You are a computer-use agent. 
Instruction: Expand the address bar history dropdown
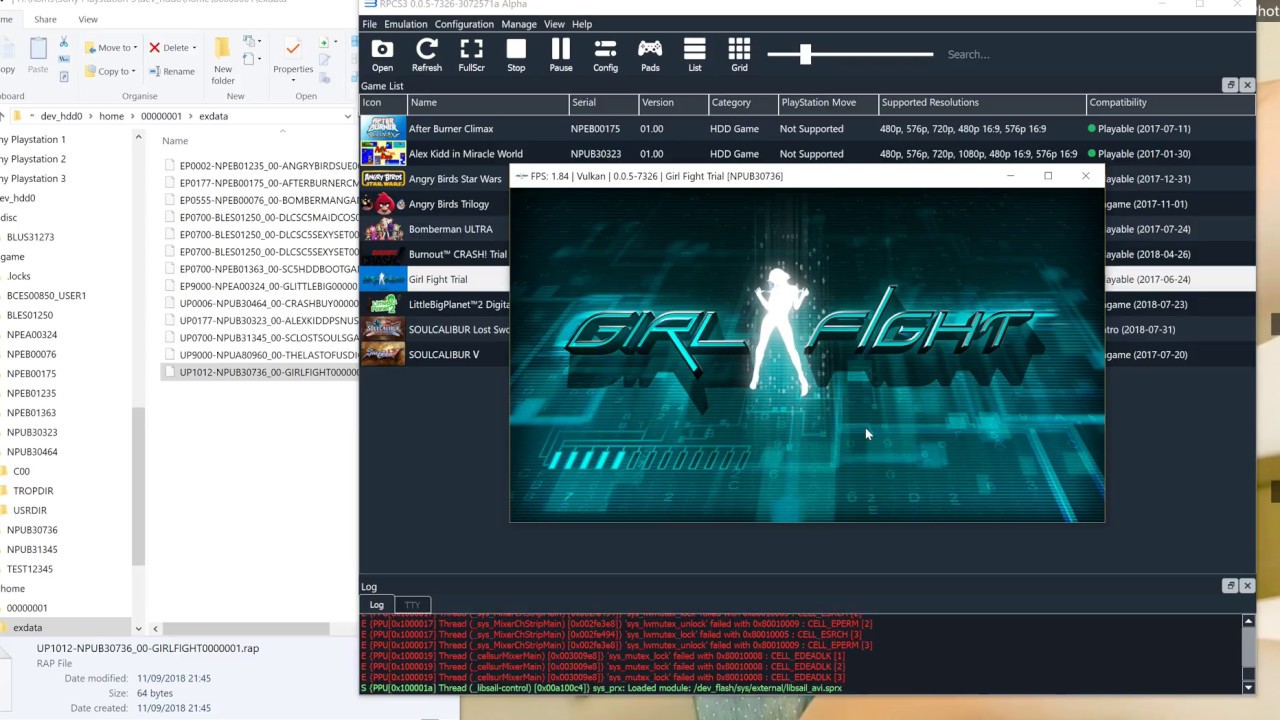tap(347, 116)
